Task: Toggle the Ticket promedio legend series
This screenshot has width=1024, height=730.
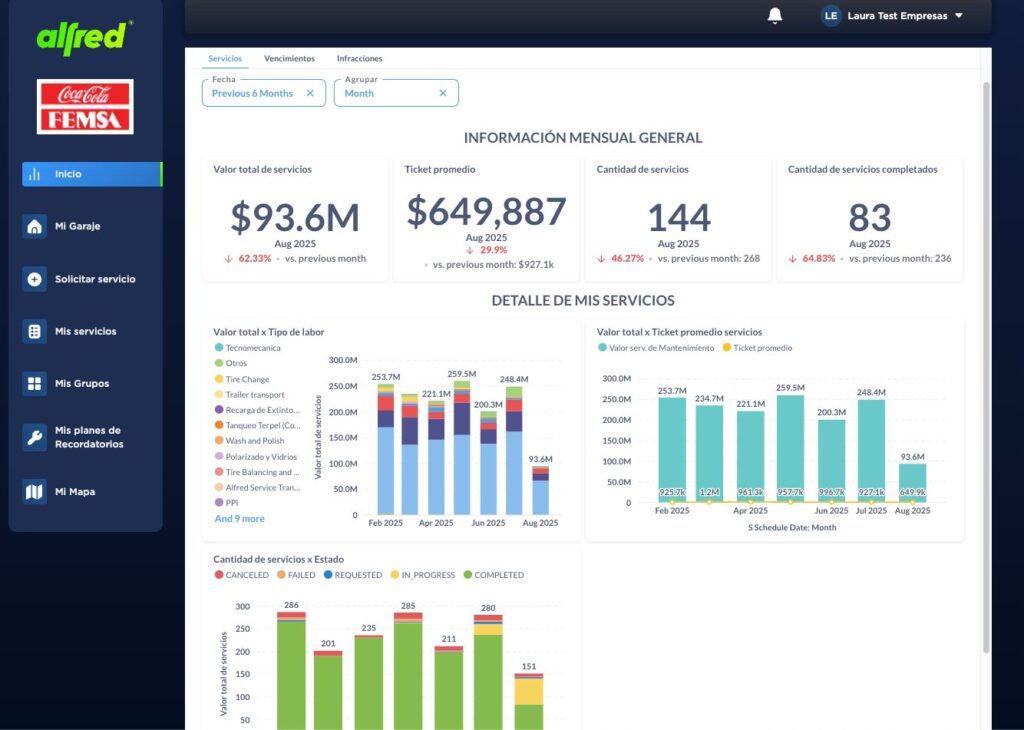Action: [x=758, y=348]
